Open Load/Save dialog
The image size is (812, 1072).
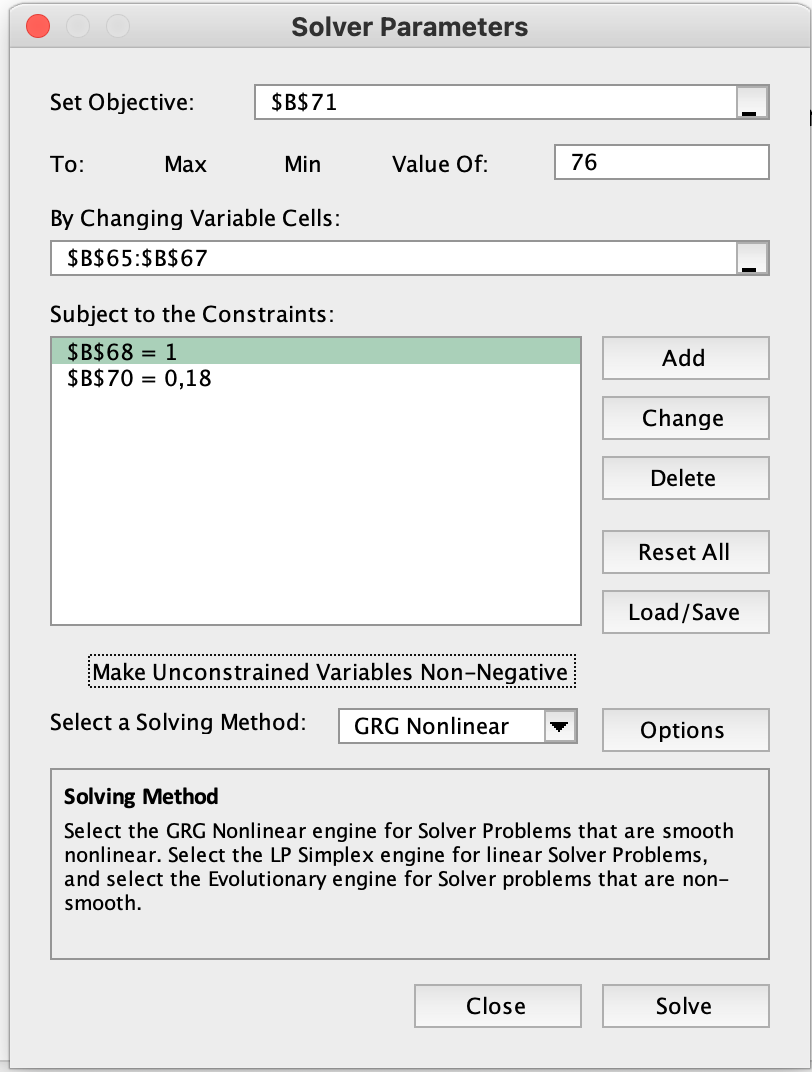click(x=686, y=612)
